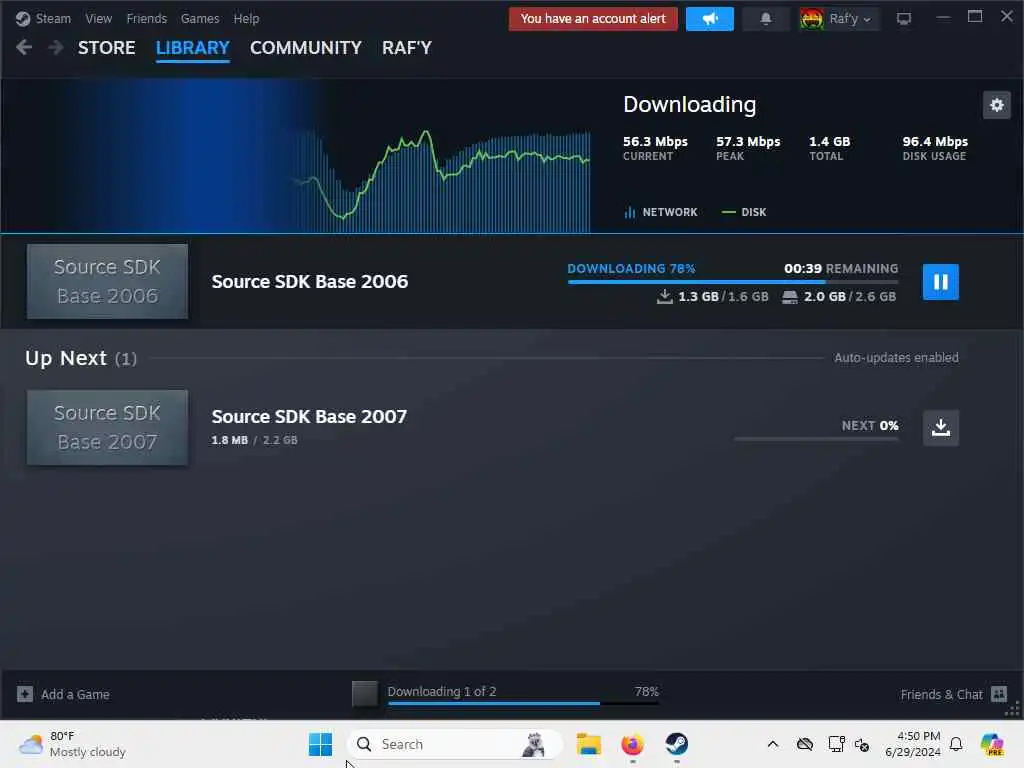Switch to the COMMUNITY tab

306,48
